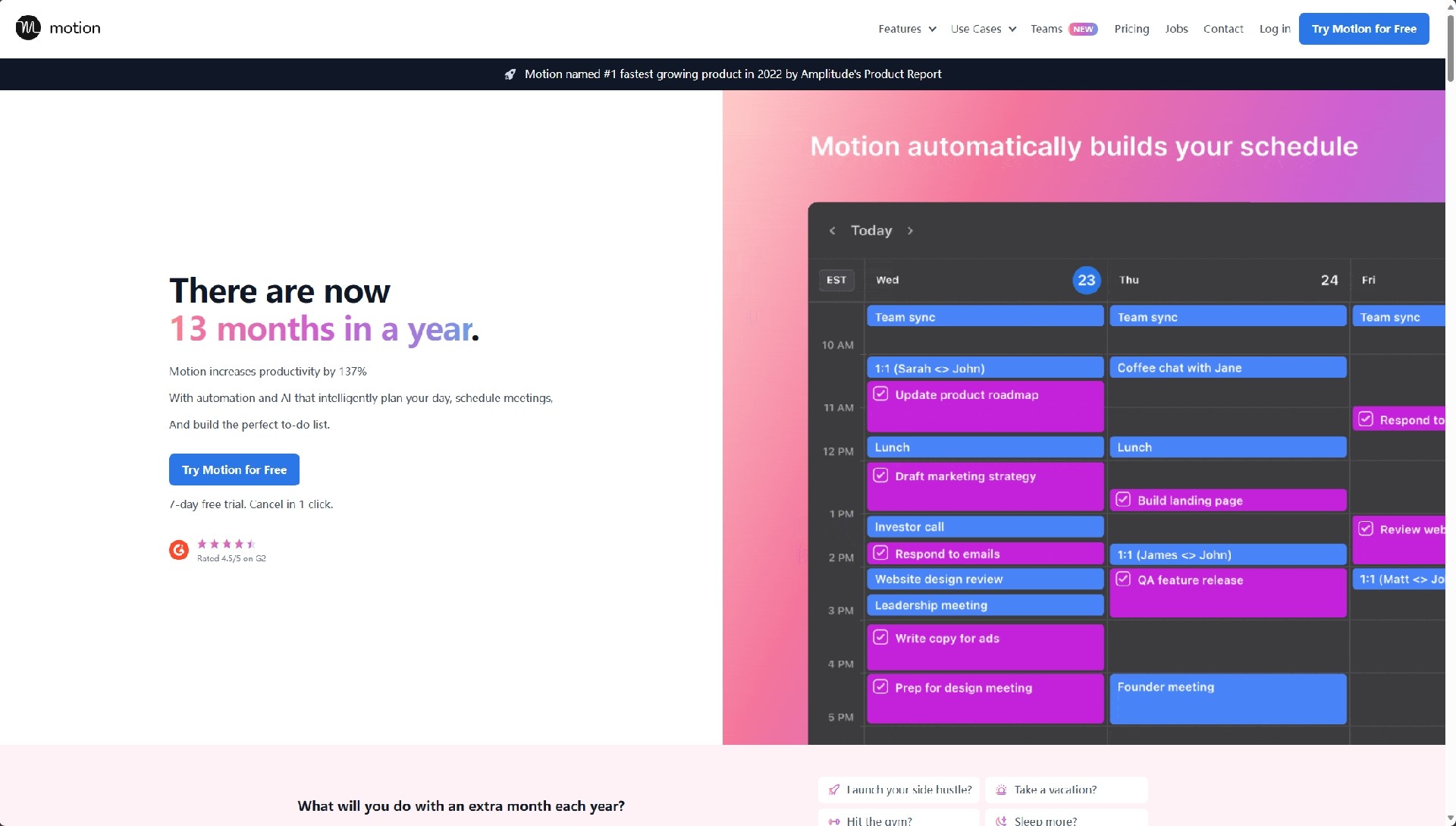Viewport: 1456px width, 826px height.
Task: Click the rocket icon on side hustle chip
Action: (834, 790)
